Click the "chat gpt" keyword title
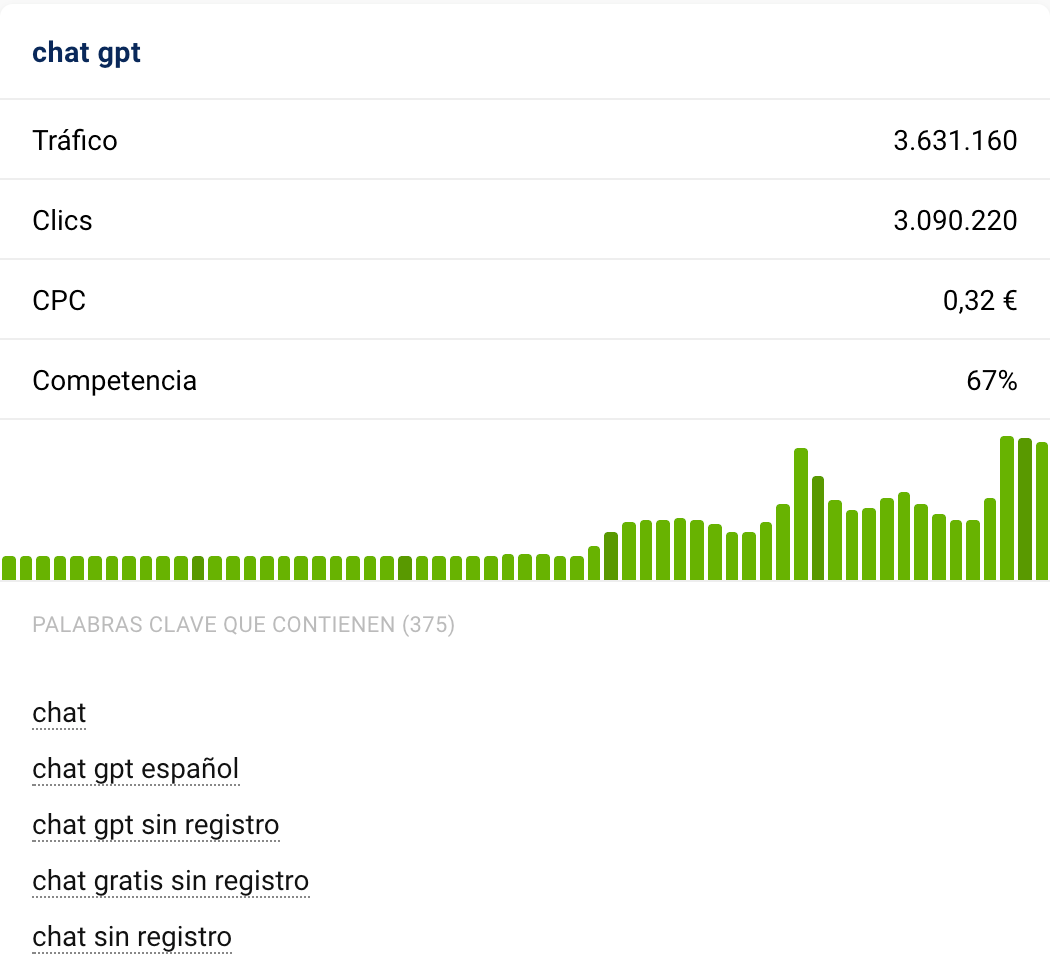Image resolution: width=1050 pixels, height=972 pixels. tap(86, 52)
